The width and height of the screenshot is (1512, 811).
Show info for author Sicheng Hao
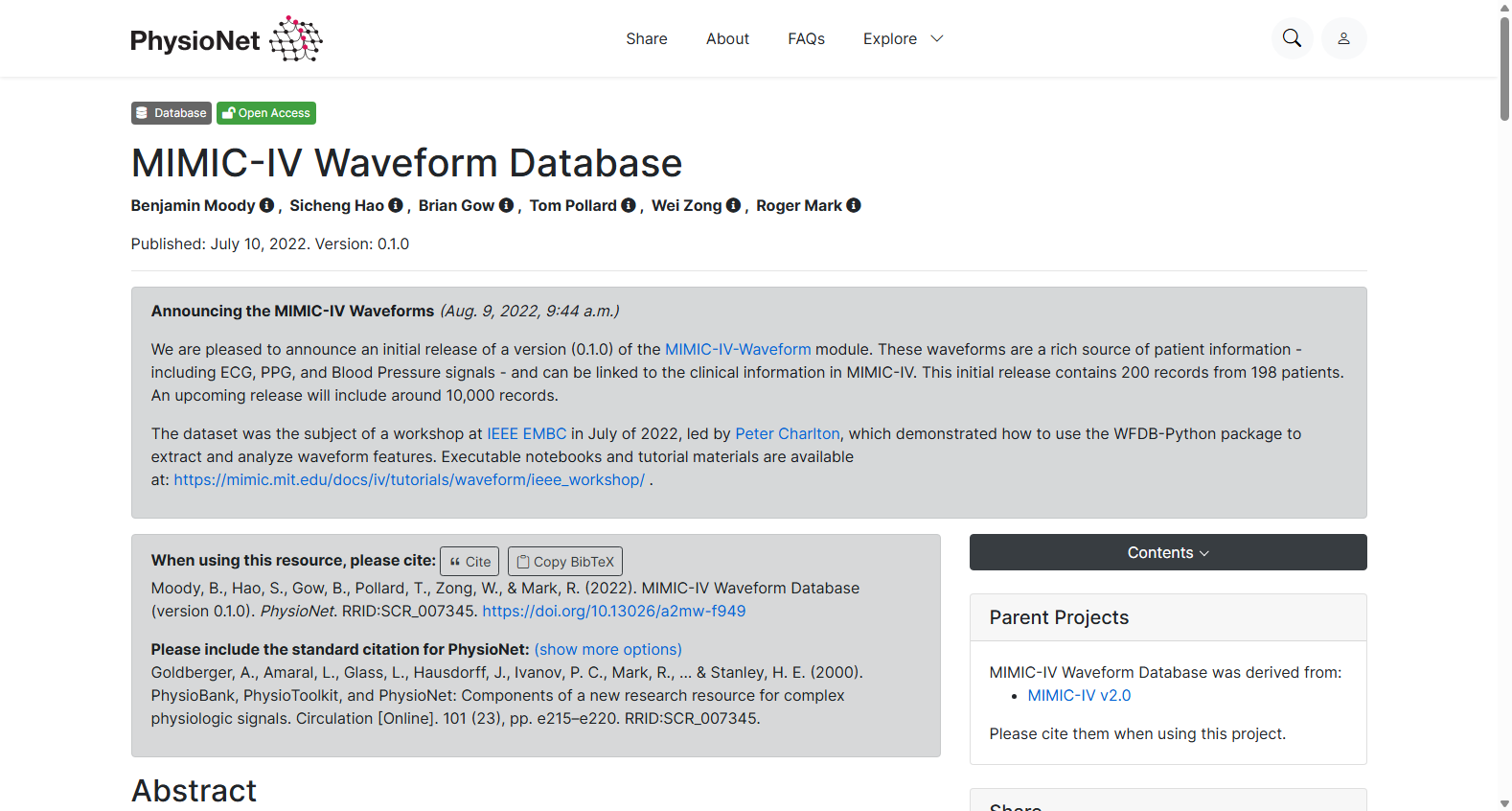click(x=395, y=205)
